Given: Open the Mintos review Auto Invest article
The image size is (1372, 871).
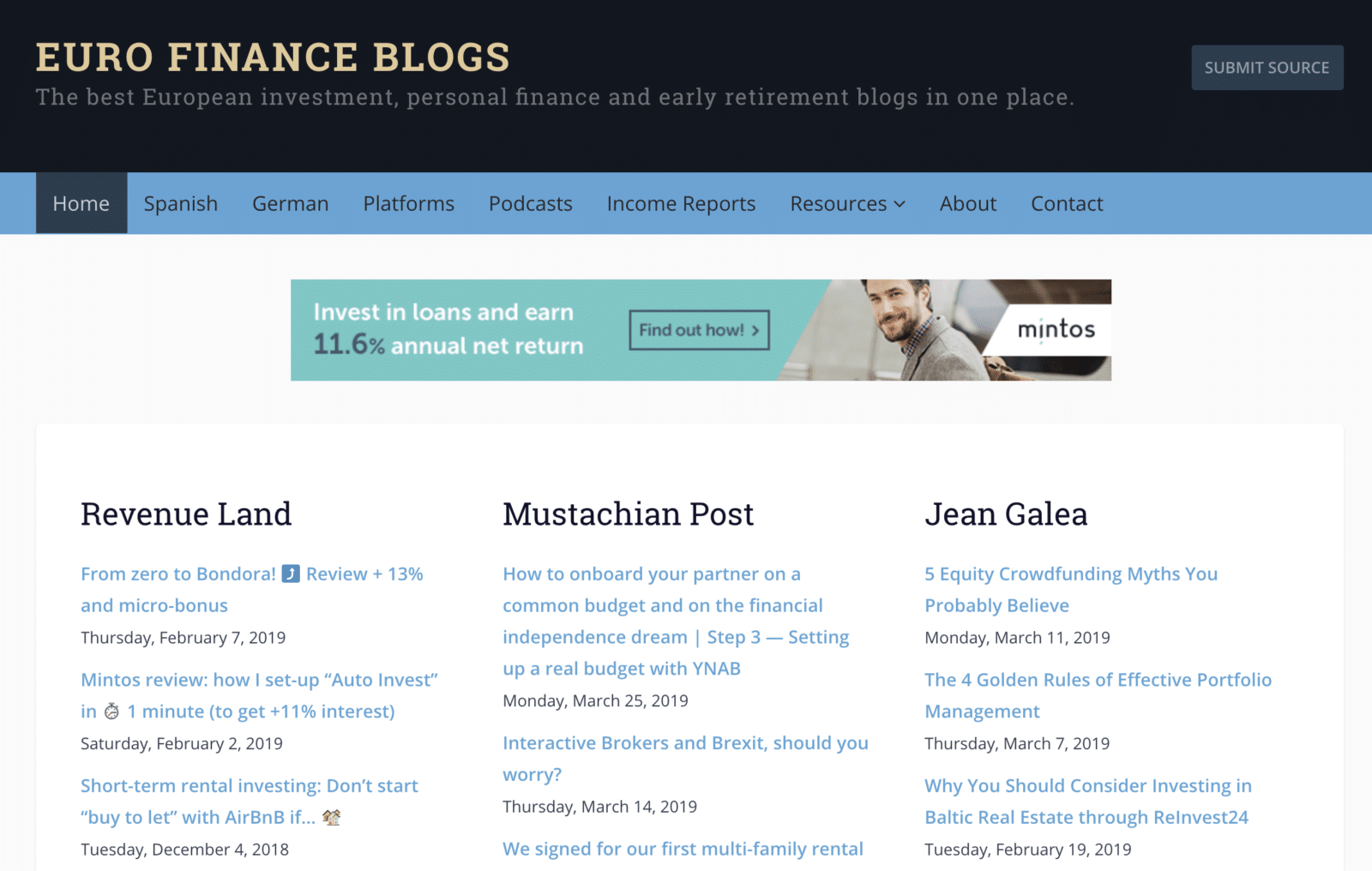Looking at the screenshot, I should click(259, 680).
